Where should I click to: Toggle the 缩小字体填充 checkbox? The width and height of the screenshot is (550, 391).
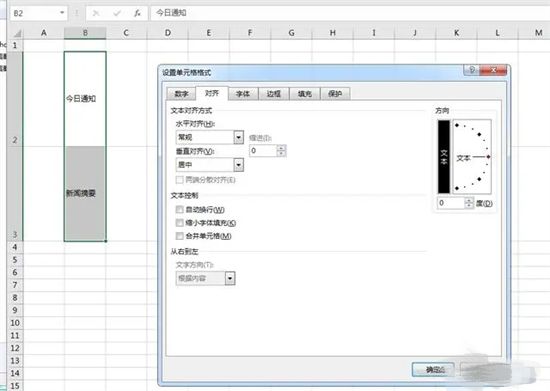pyautogui.click(x=180, y=223)
